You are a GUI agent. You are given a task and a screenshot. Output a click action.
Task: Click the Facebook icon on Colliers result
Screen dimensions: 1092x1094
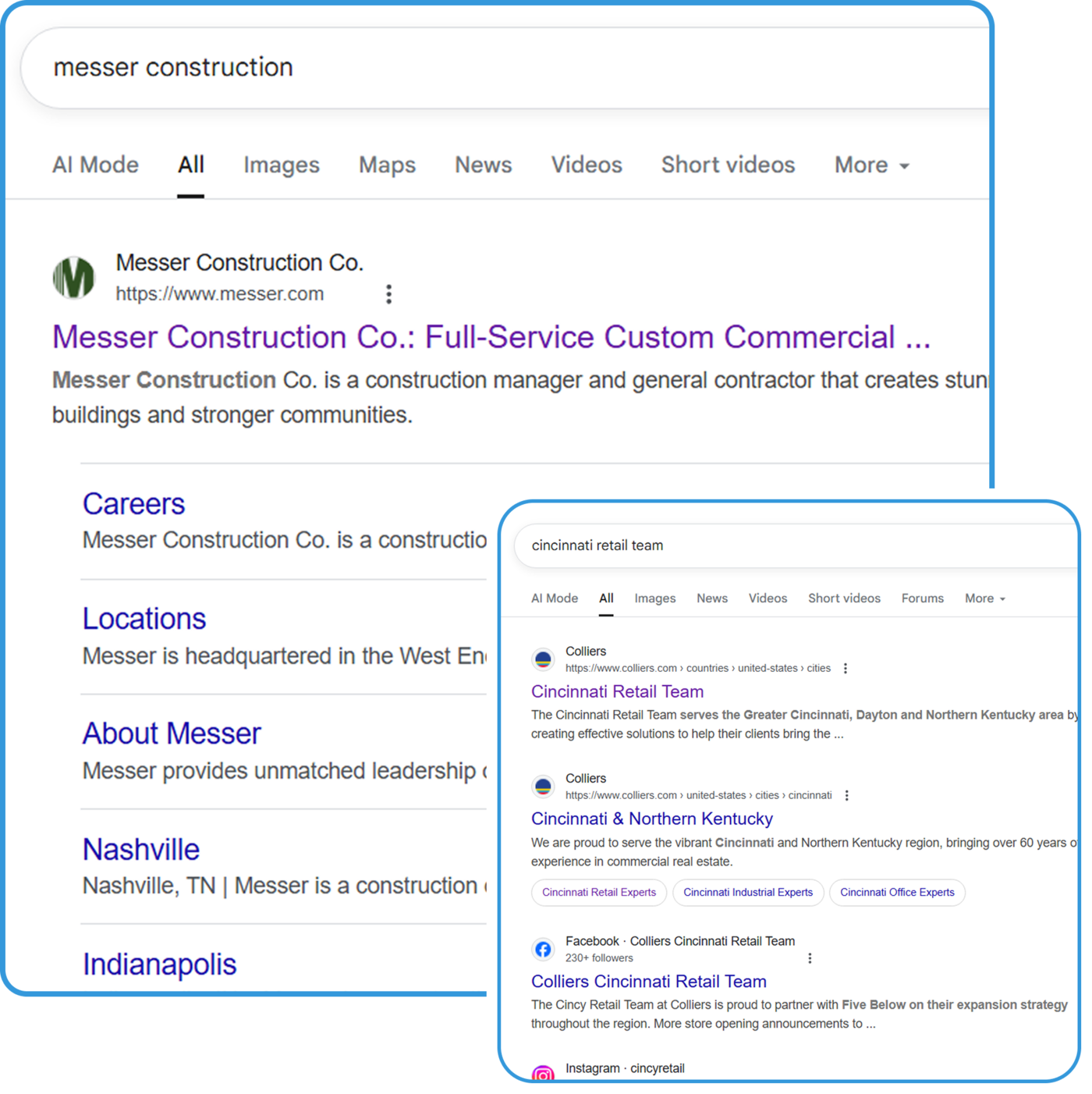544,949
